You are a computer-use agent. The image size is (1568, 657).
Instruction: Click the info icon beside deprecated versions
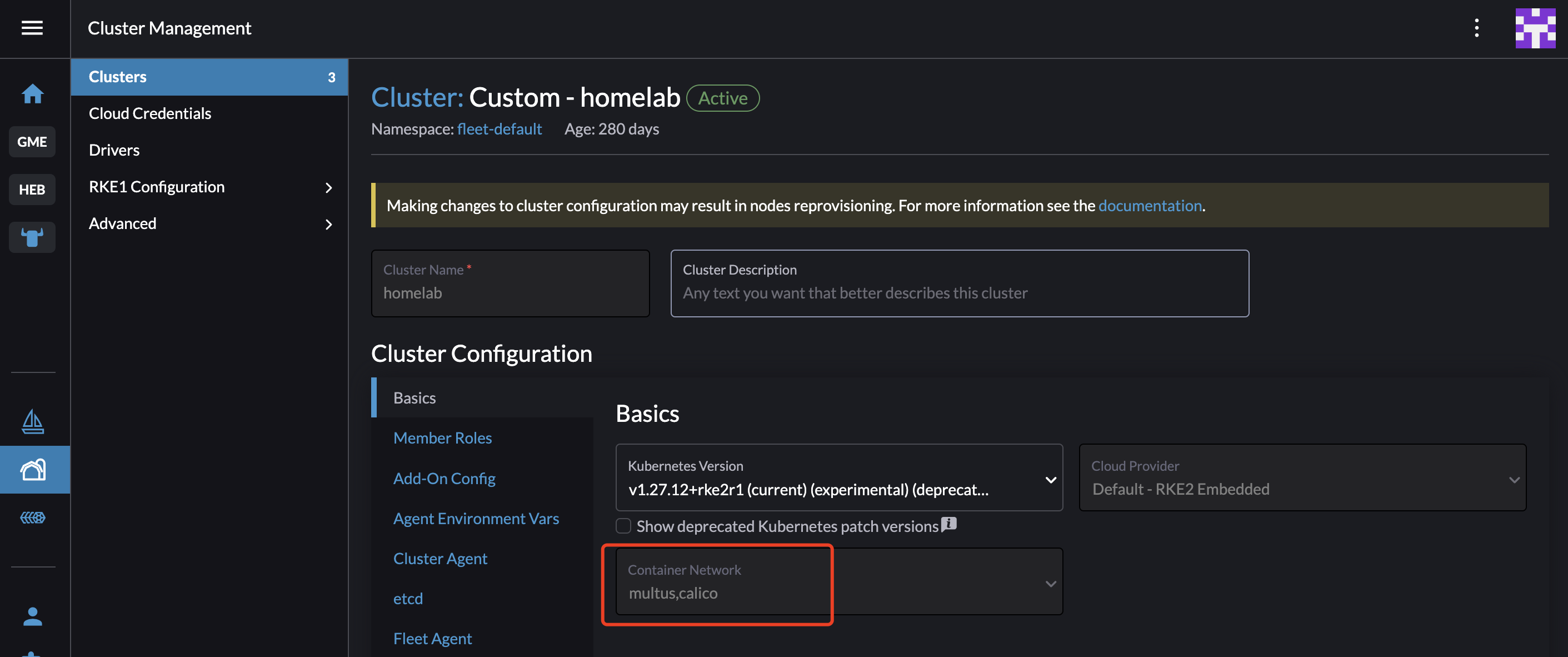(x=948, y=524)
